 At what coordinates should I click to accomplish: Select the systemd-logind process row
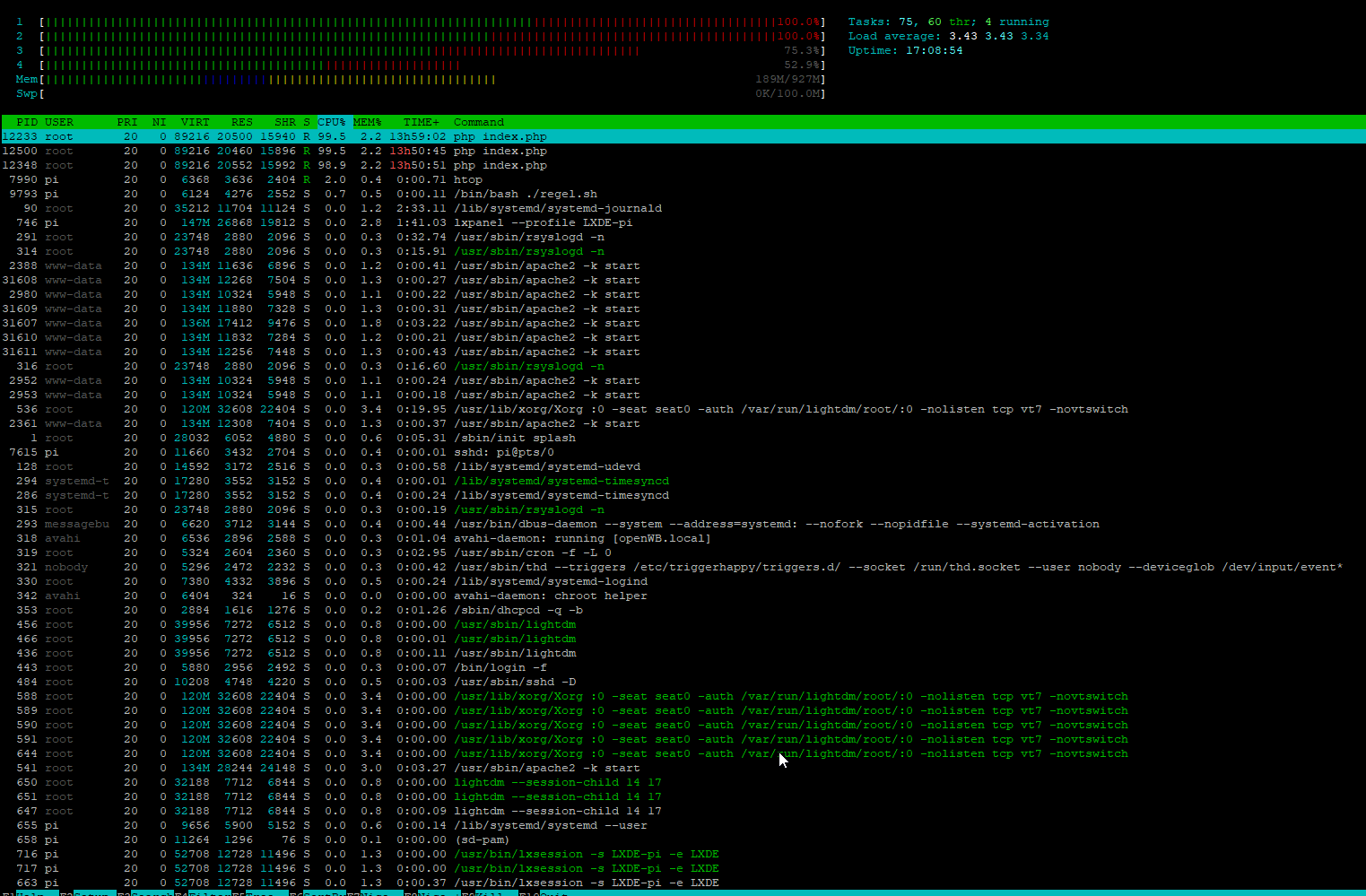[683, 581]
